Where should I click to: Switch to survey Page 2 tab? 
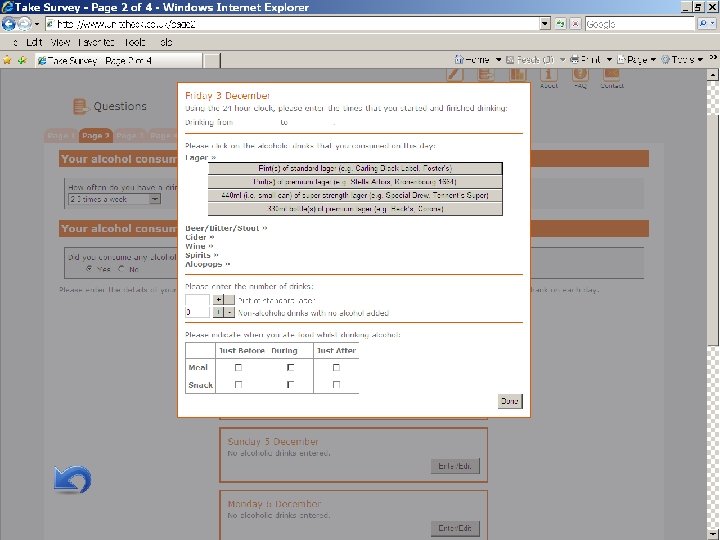(x=96, y=136)
